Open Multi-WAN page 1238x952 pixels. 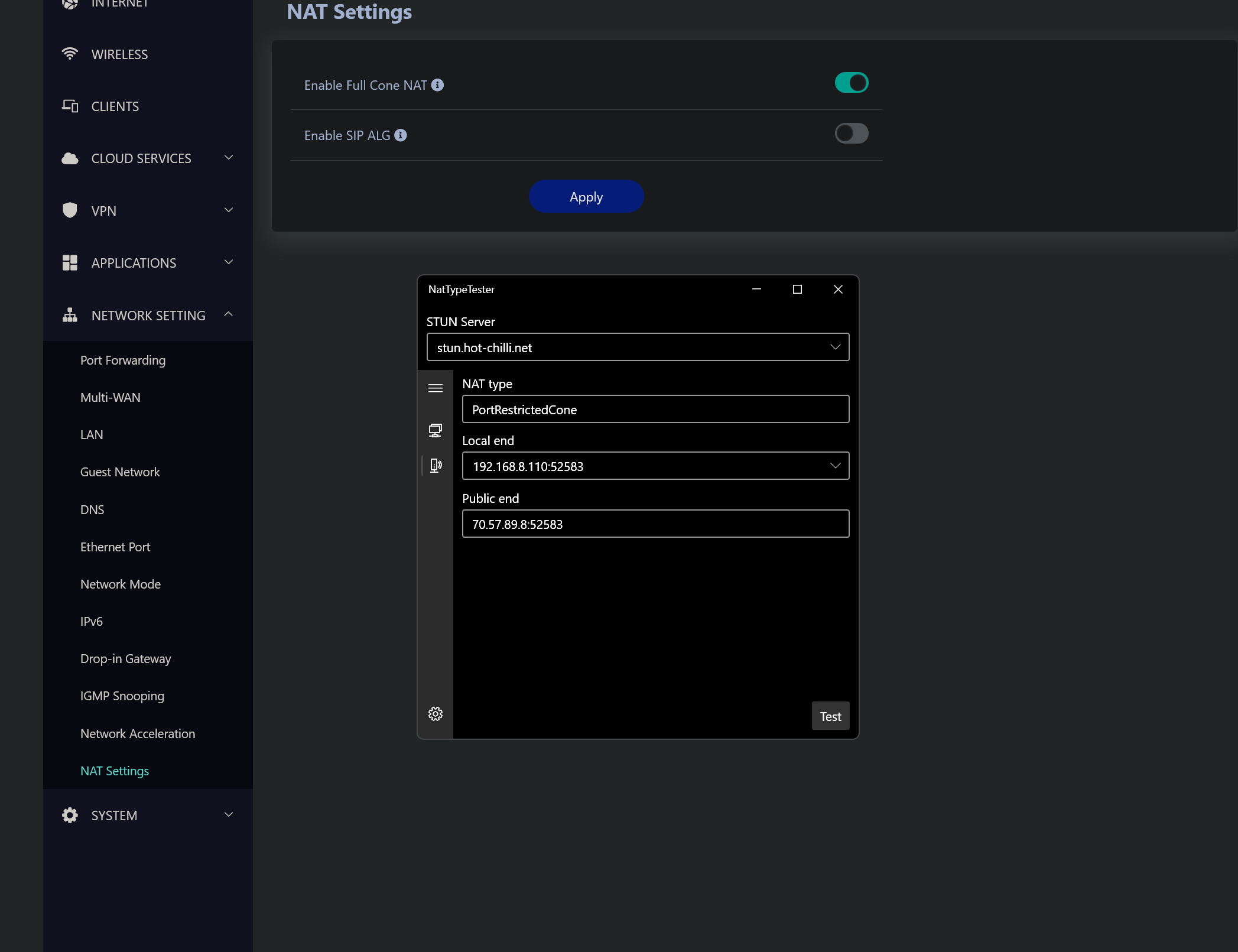click(111, 398)
